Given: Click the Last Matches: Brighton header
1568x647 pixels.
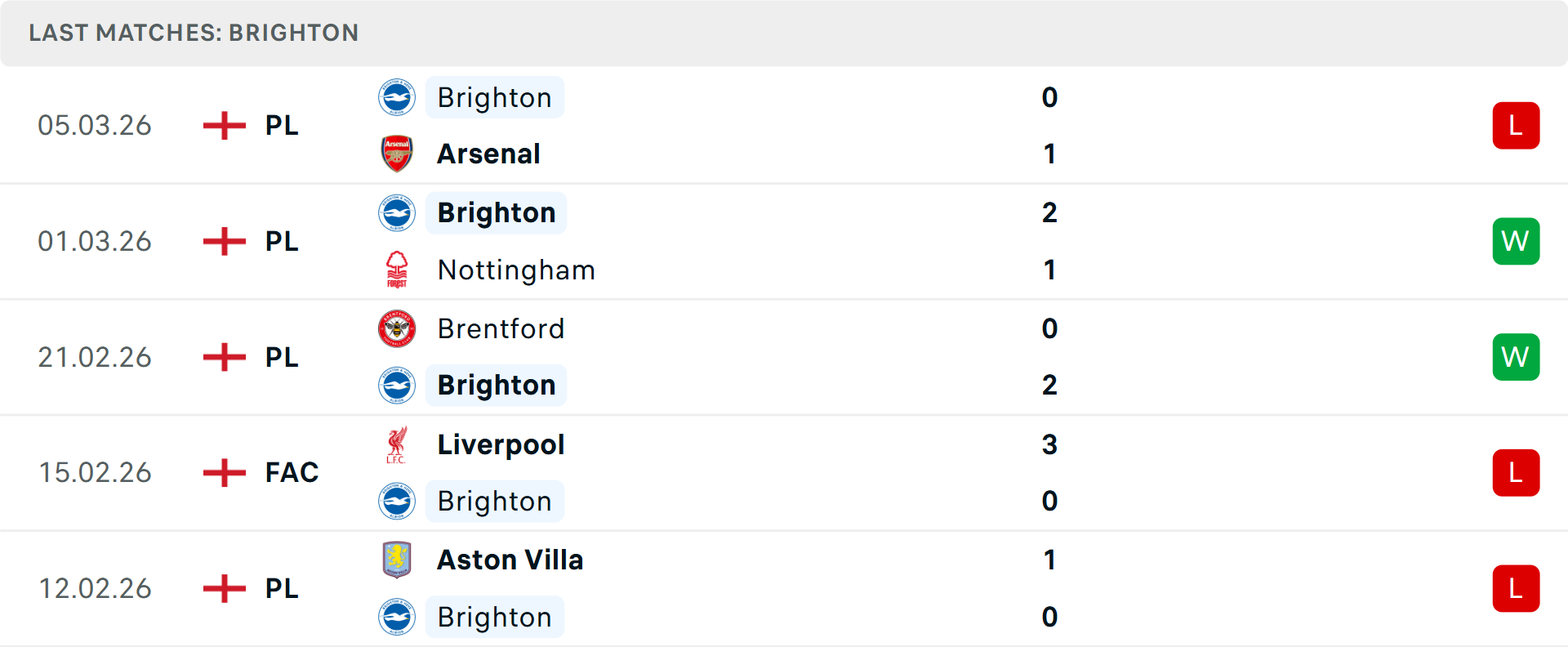Looking at the screenshot, I should point(194,33).
